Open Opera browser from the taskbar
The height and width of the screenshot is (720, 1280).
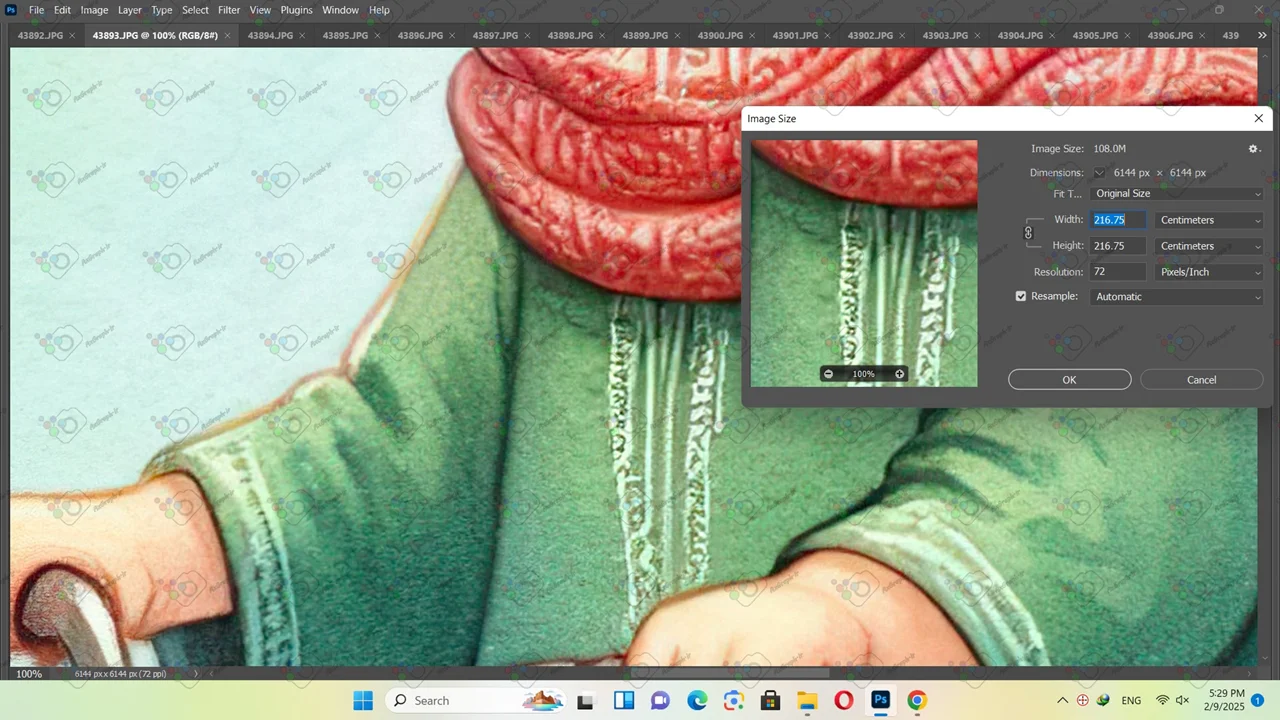pos(843,701)
